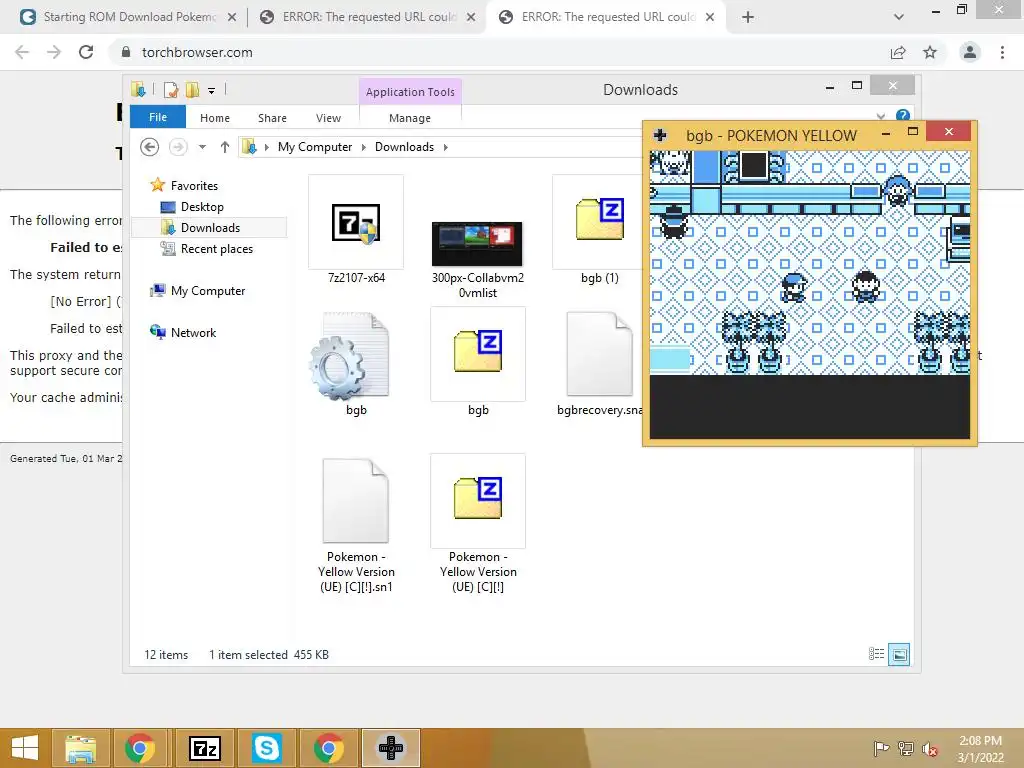Open recent locations dropdown arrow

pos(202,147)
